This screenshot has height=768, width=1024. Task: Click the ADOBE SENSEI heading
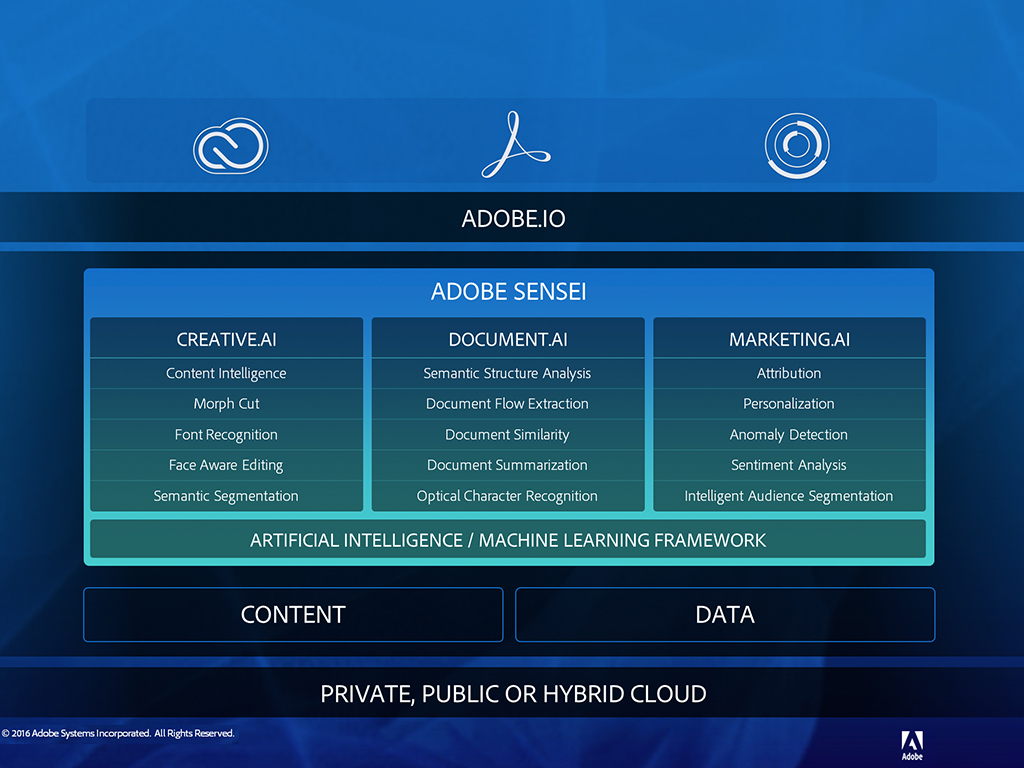coord(508,292)
